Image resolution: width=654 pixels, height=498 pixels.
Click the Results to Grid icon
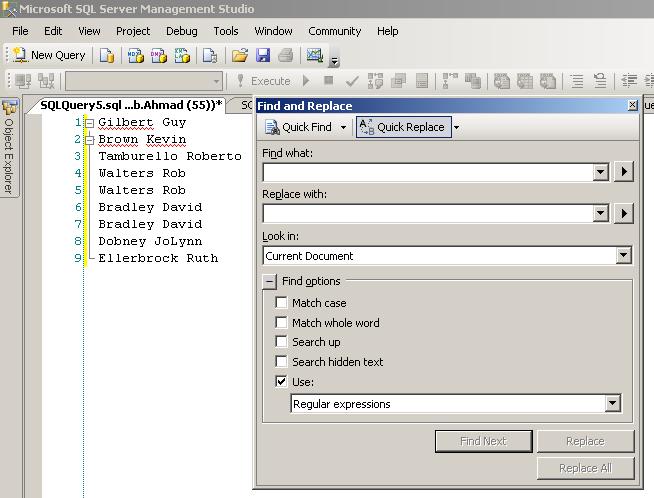pyautogui.click(x=525, y=81)
